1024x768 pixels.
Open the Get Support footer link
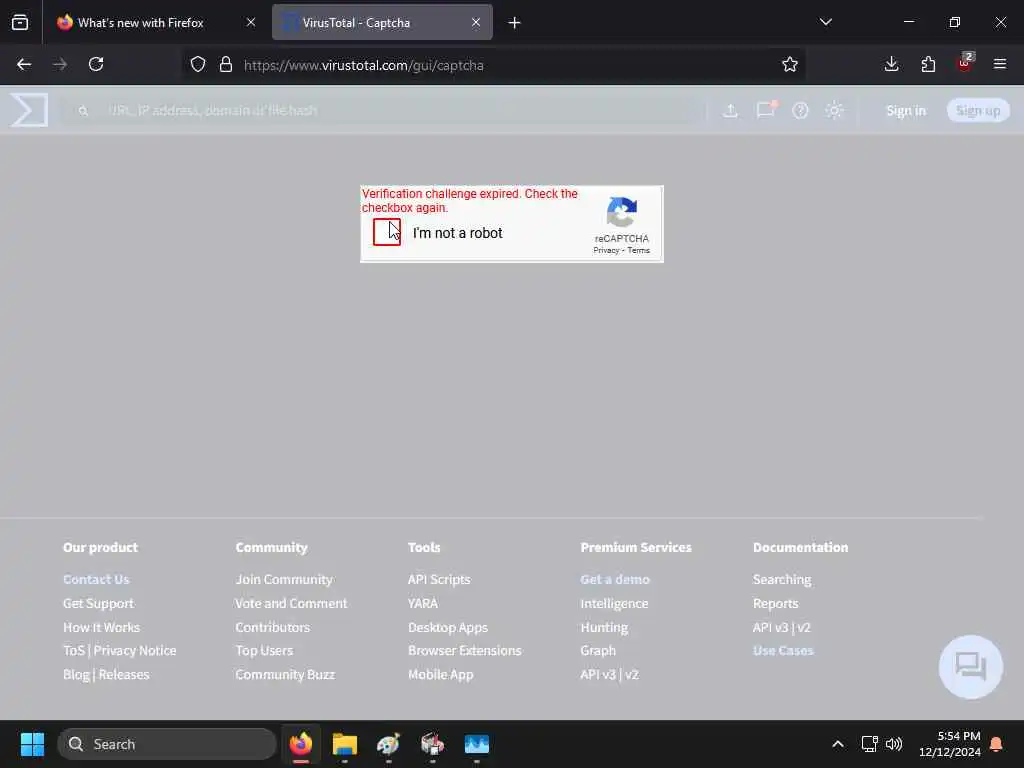[x=98, y=603]
